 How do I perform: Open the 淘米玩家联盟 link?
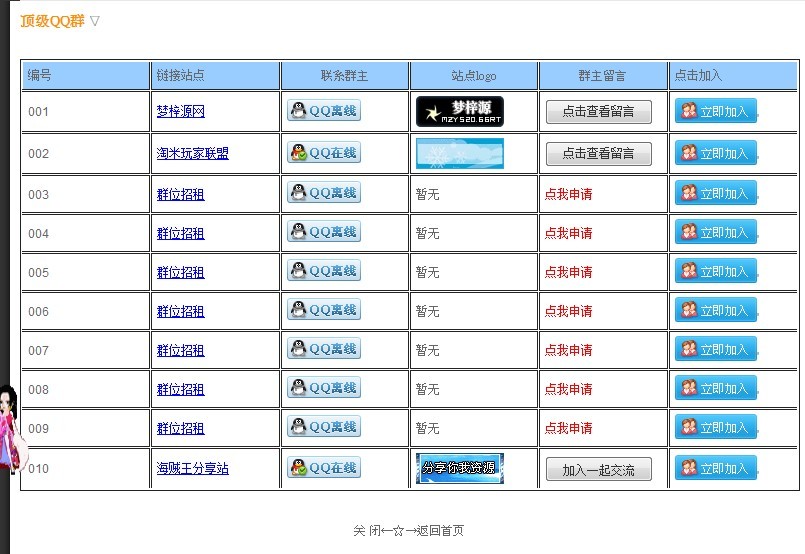click(x=193, y=154)
